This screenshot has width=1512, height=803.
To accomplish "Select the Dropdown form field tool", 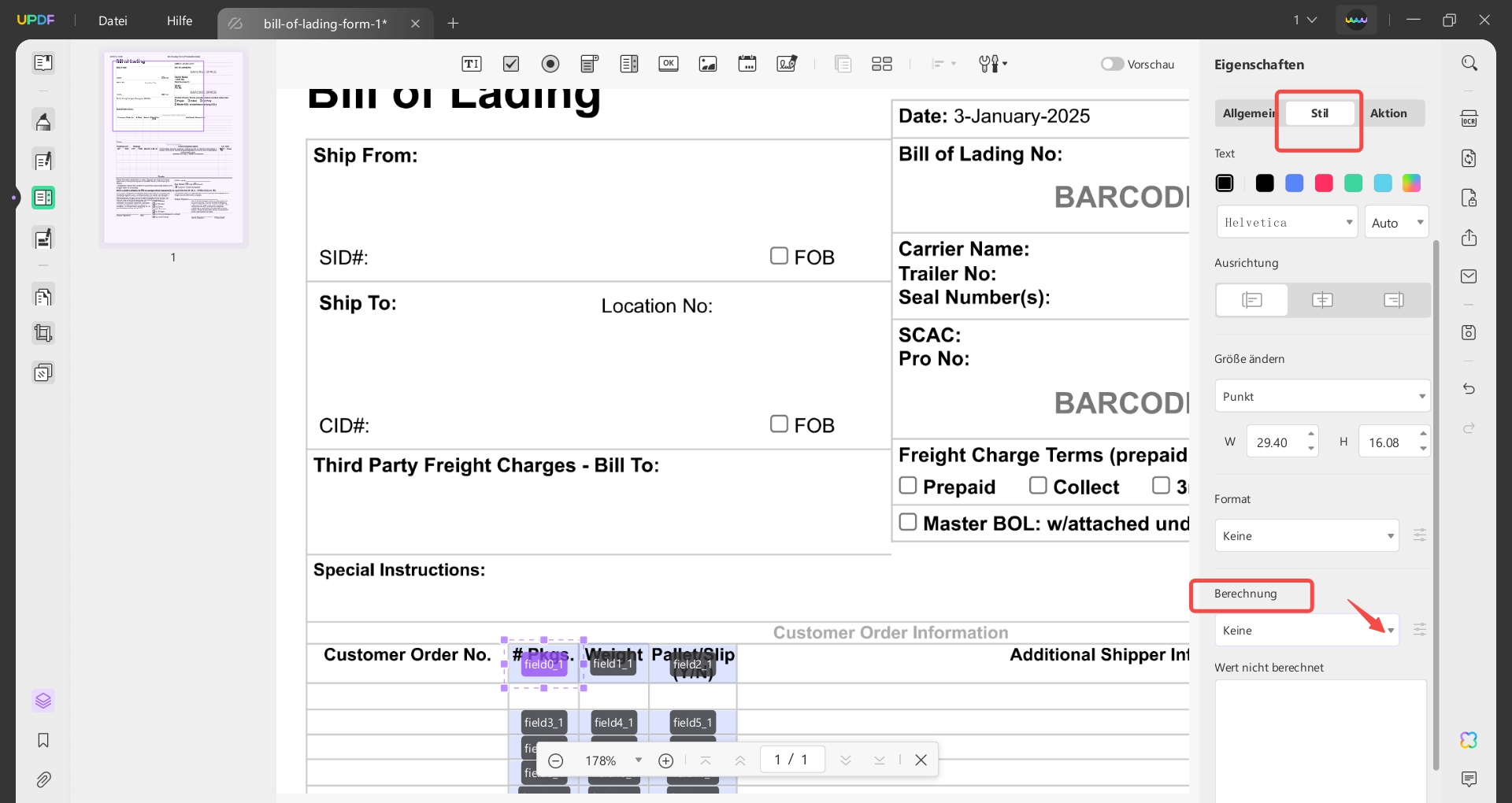I will (x=590, y=64).
